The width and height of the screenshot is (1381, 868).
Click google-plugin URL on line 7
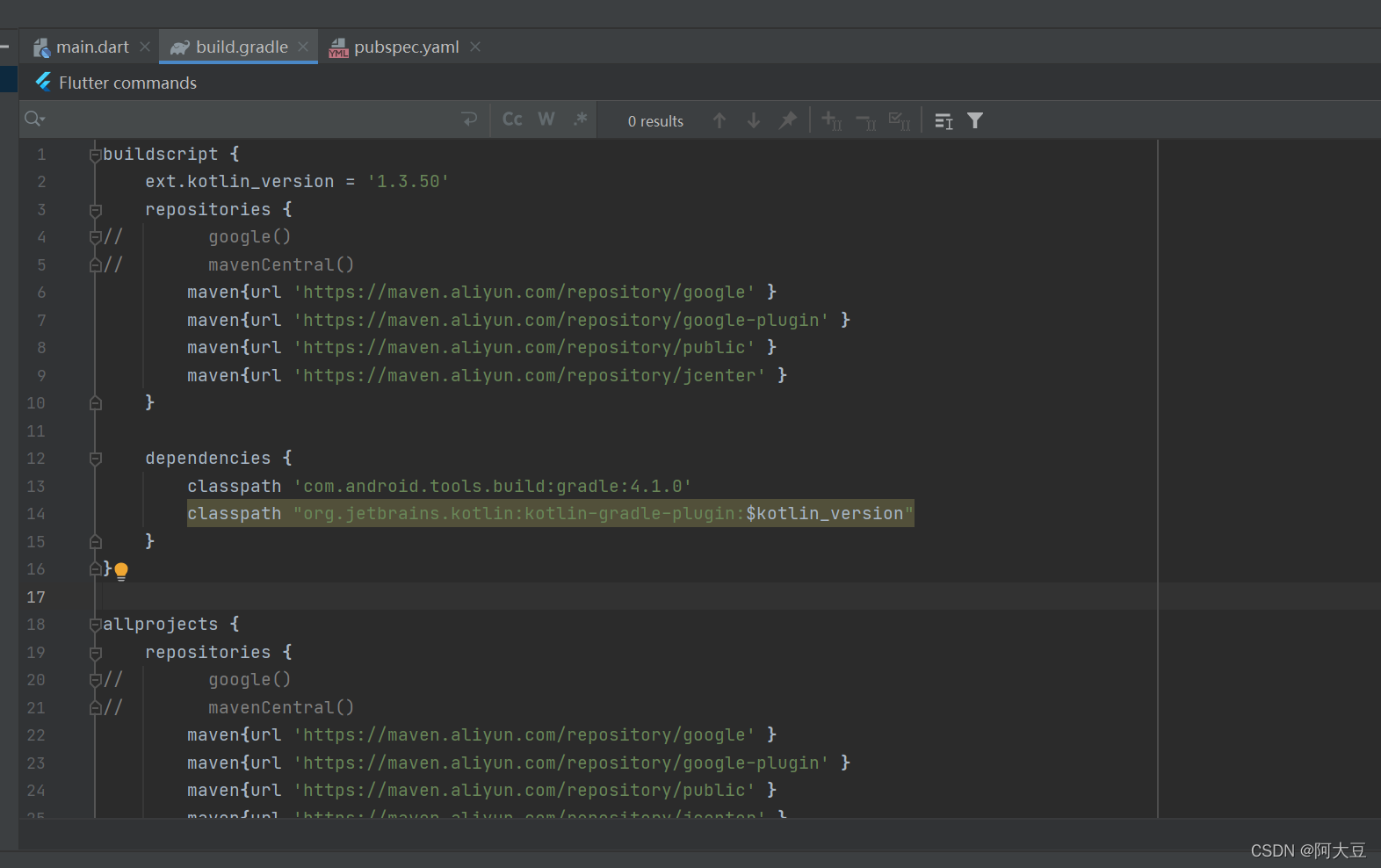click(561, 321)
